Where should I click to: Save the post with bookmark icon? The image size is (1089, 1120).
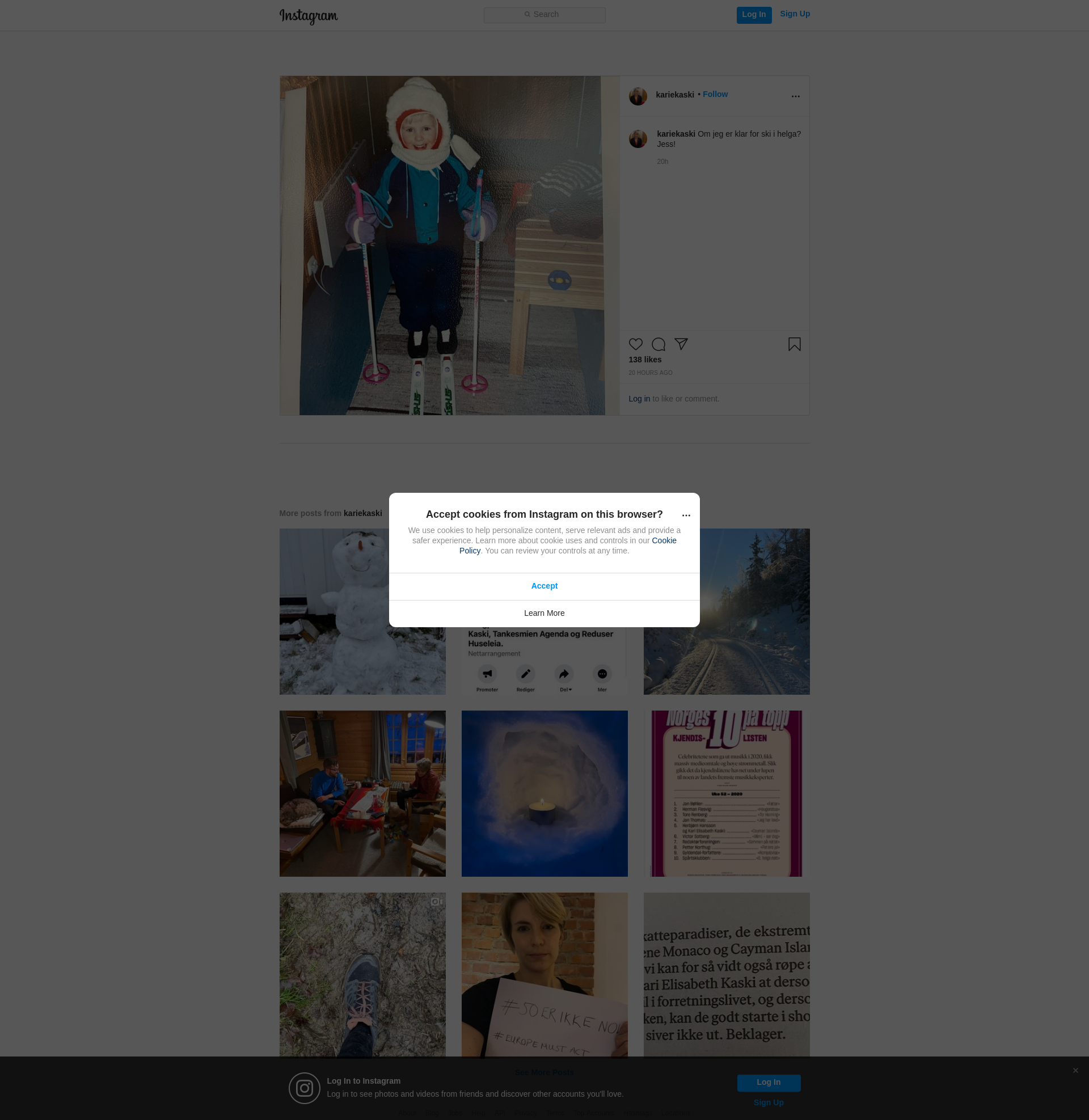tap(795, 344)
